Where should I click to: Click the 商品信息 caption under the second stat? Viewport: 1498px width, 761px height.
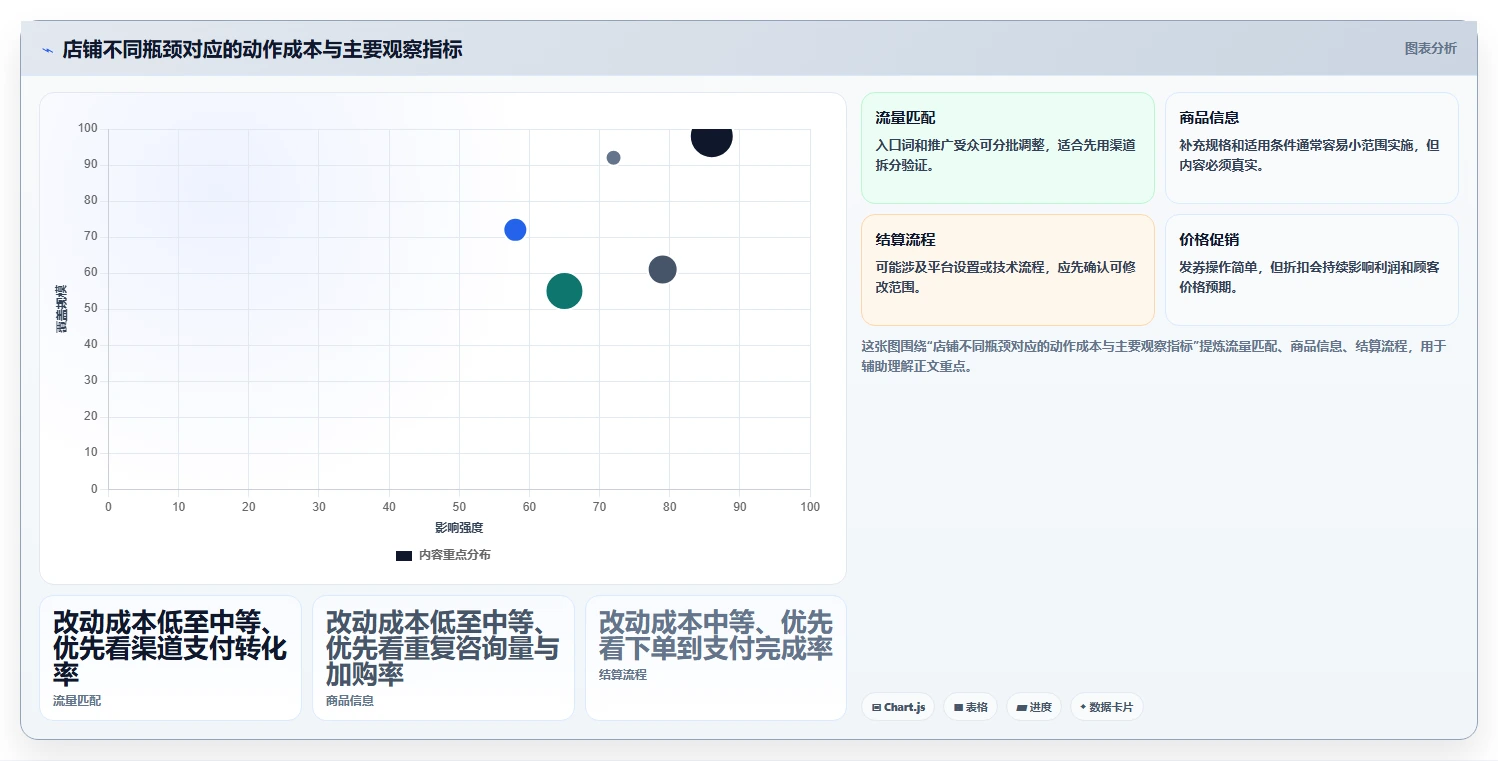point(350,701)
